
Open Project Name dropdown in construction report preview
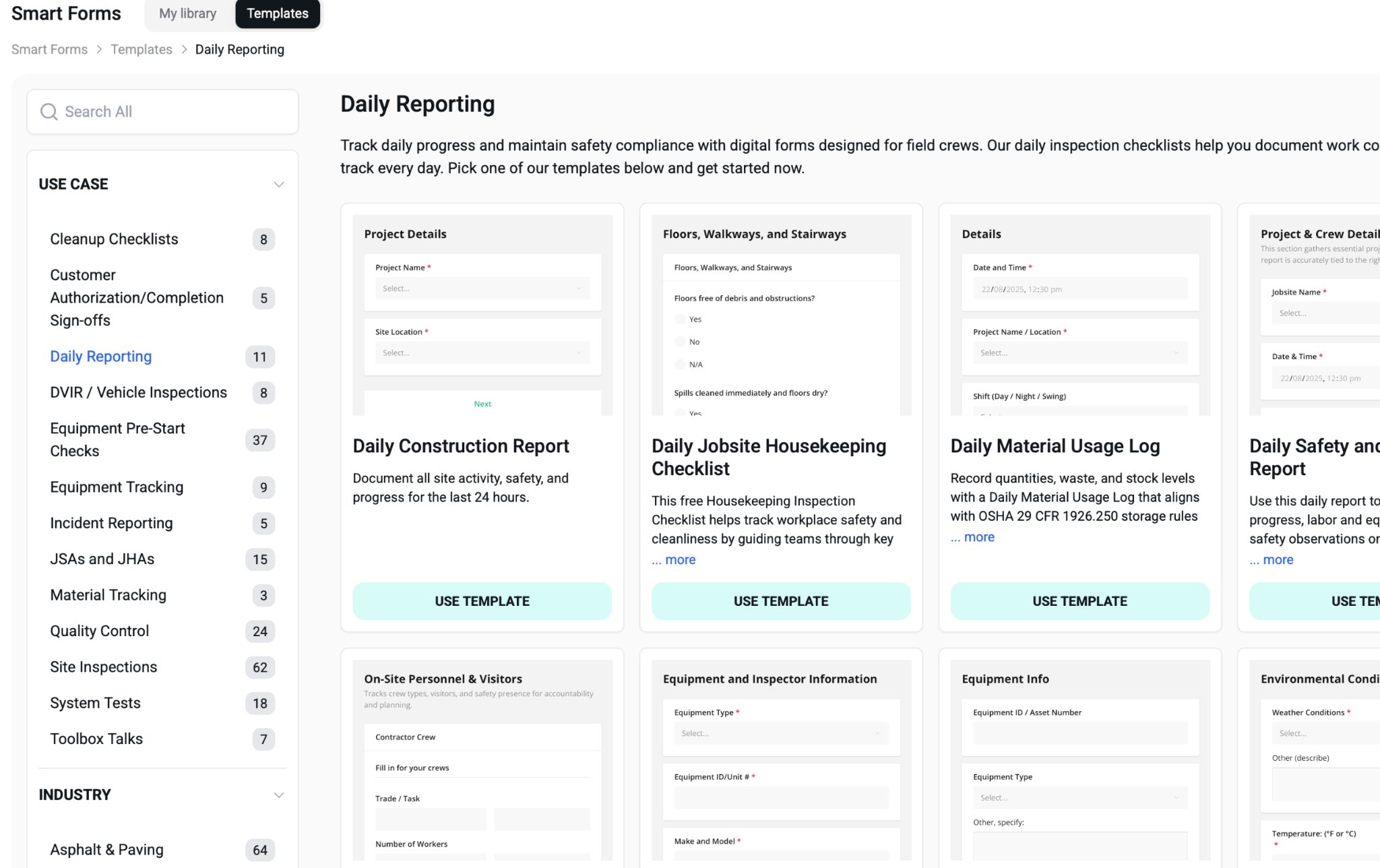482,288
